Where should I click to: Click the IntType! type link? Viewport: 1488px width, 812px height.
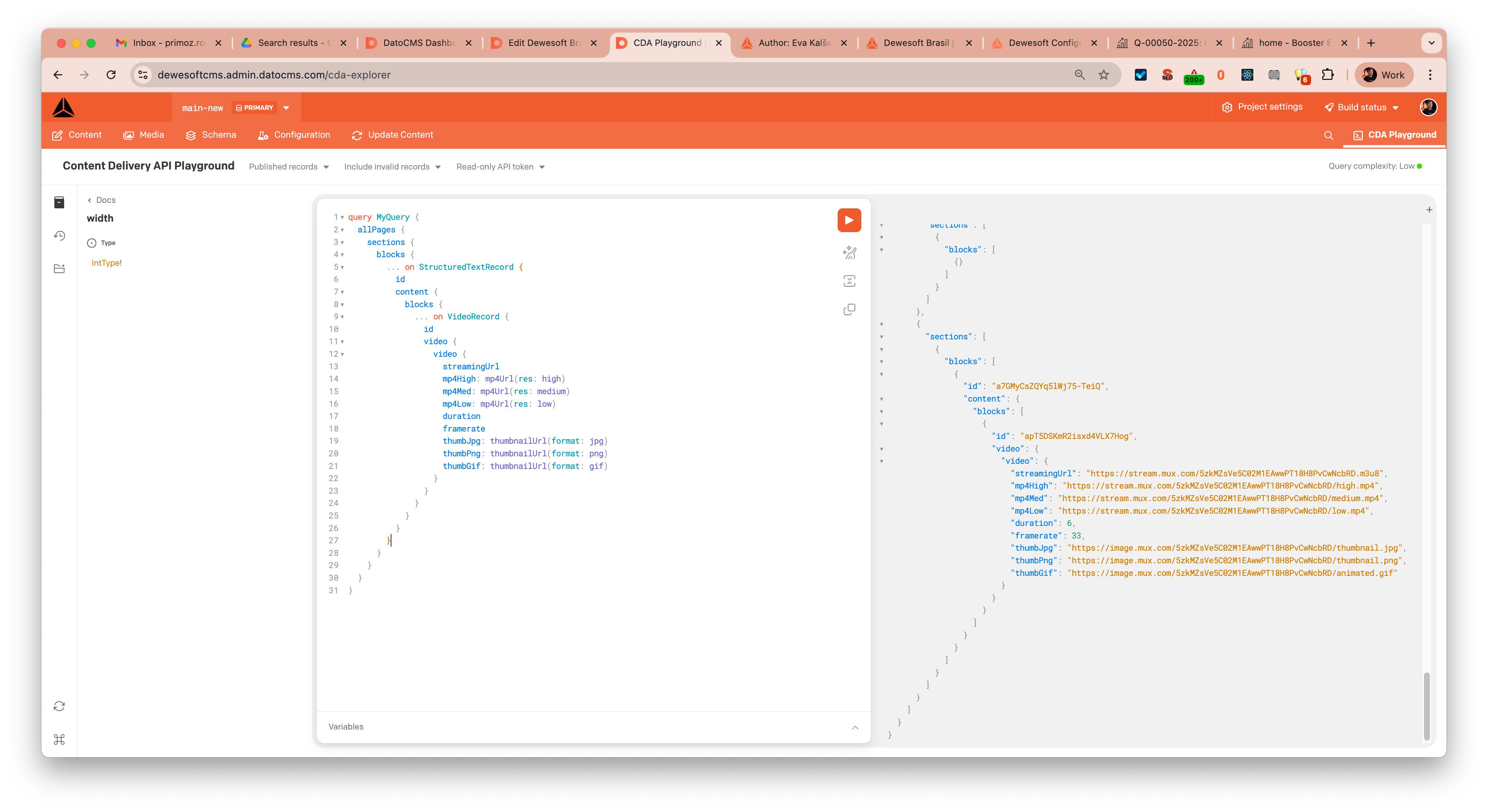click(106, 263)
